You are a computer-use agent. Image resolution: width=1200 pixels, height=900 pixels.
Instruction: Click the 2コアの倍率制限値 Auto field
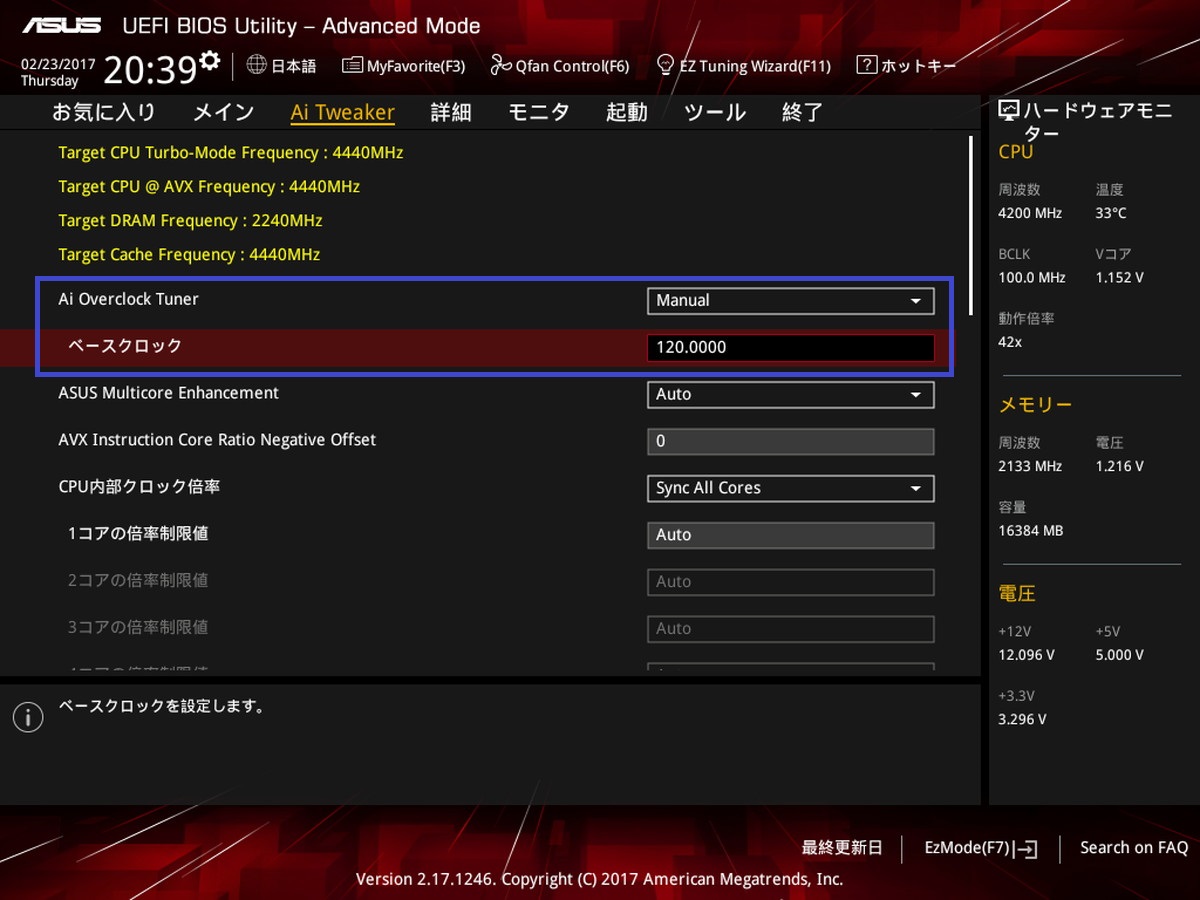[790, 582]
